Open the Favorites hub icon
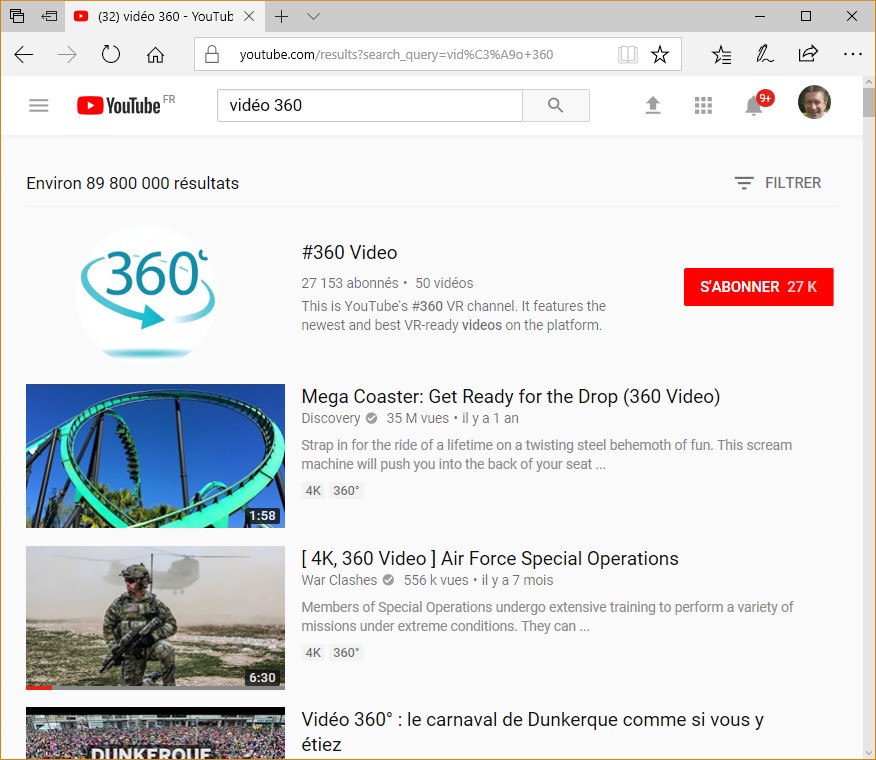This screenshot has height=760, width=876. [x=721, y=55]
